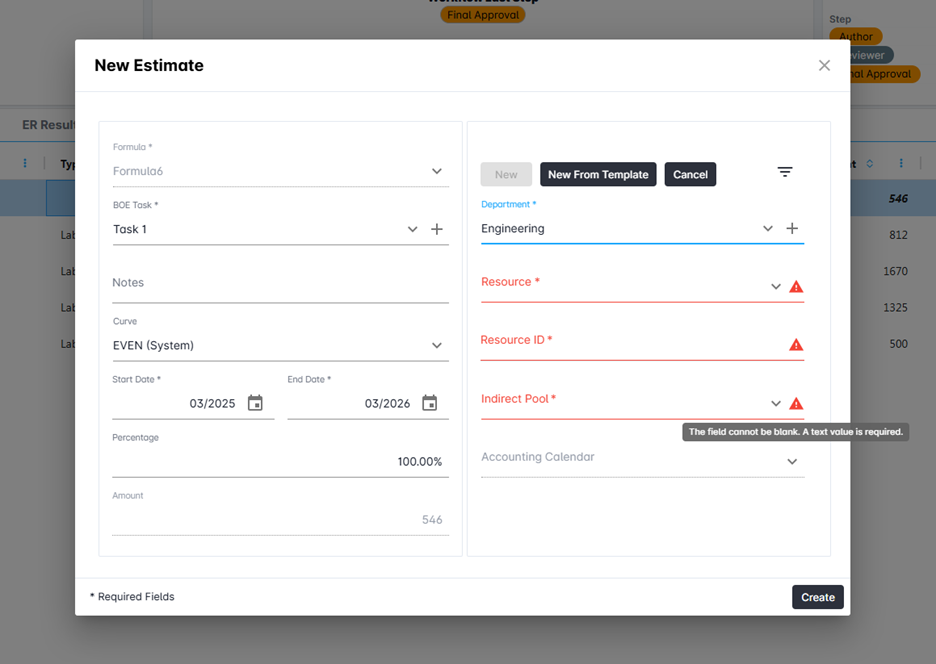936x664 pixels.
Task: Click plus icon next to BOE Task
Action: (437, 229)
